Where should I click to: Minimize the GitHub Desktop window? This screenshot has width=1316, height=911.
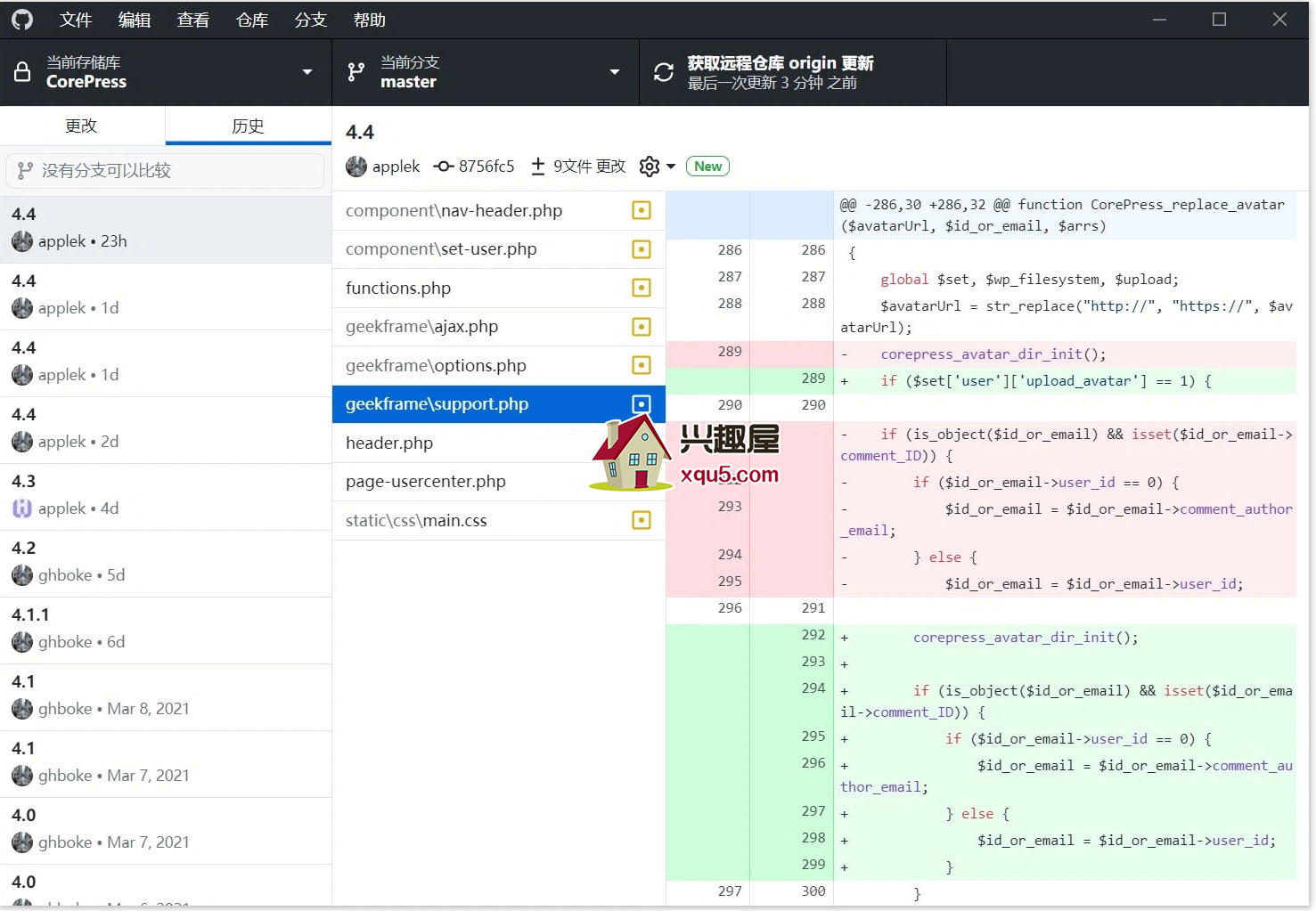(1159, 20)
